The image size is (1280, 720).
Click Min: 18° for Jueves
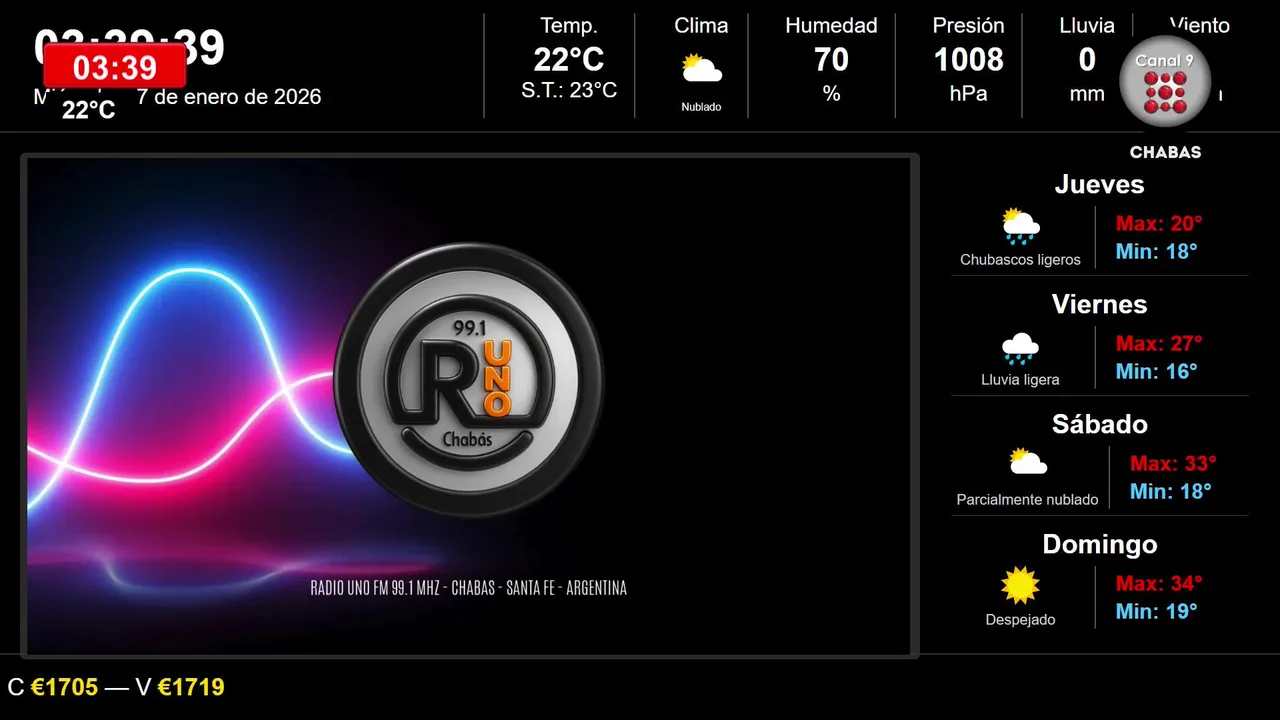1156,251
